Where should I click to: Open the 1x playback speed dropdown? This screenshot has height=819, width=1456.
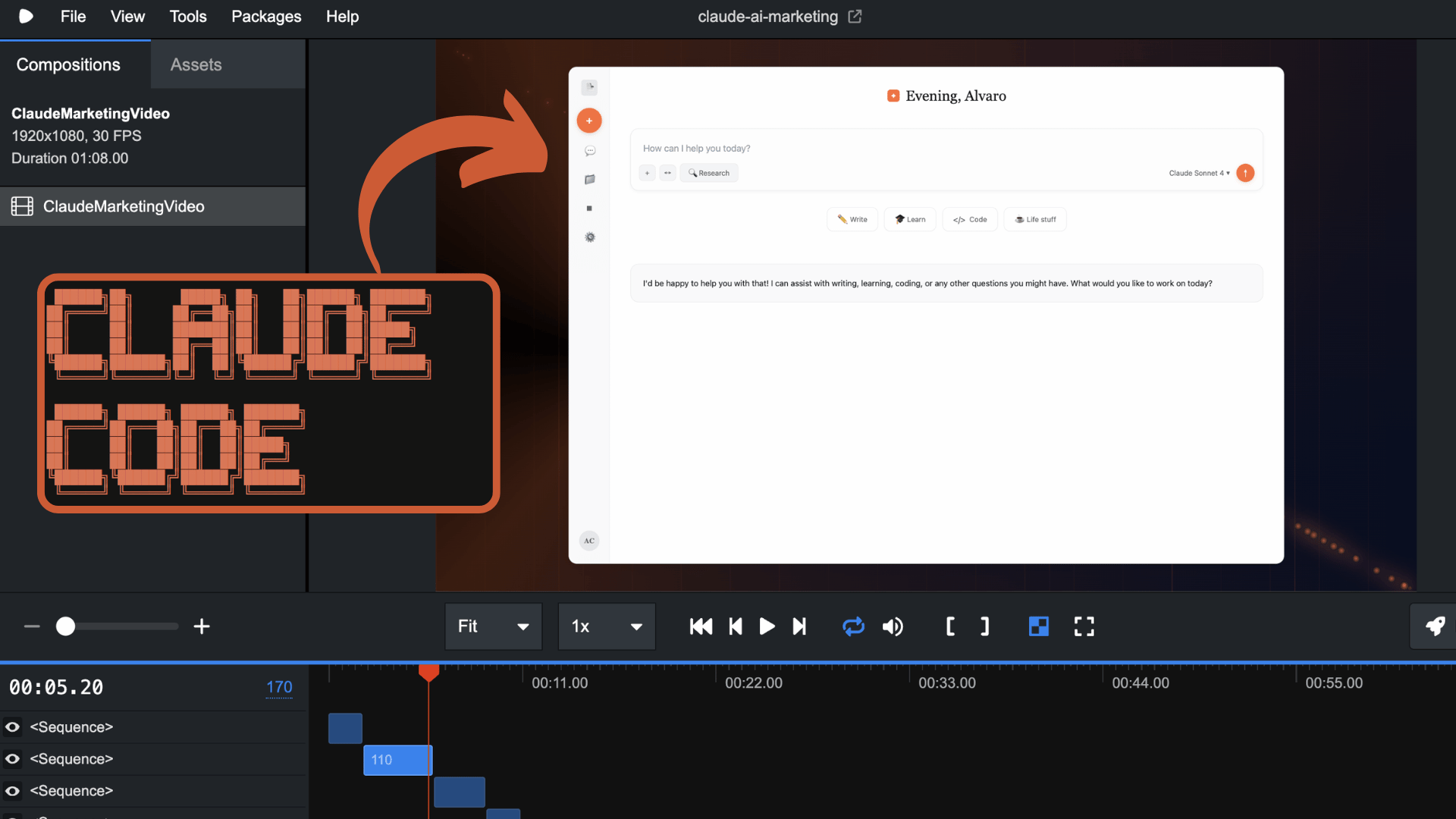pyautogui.click(x=607, y=626)
